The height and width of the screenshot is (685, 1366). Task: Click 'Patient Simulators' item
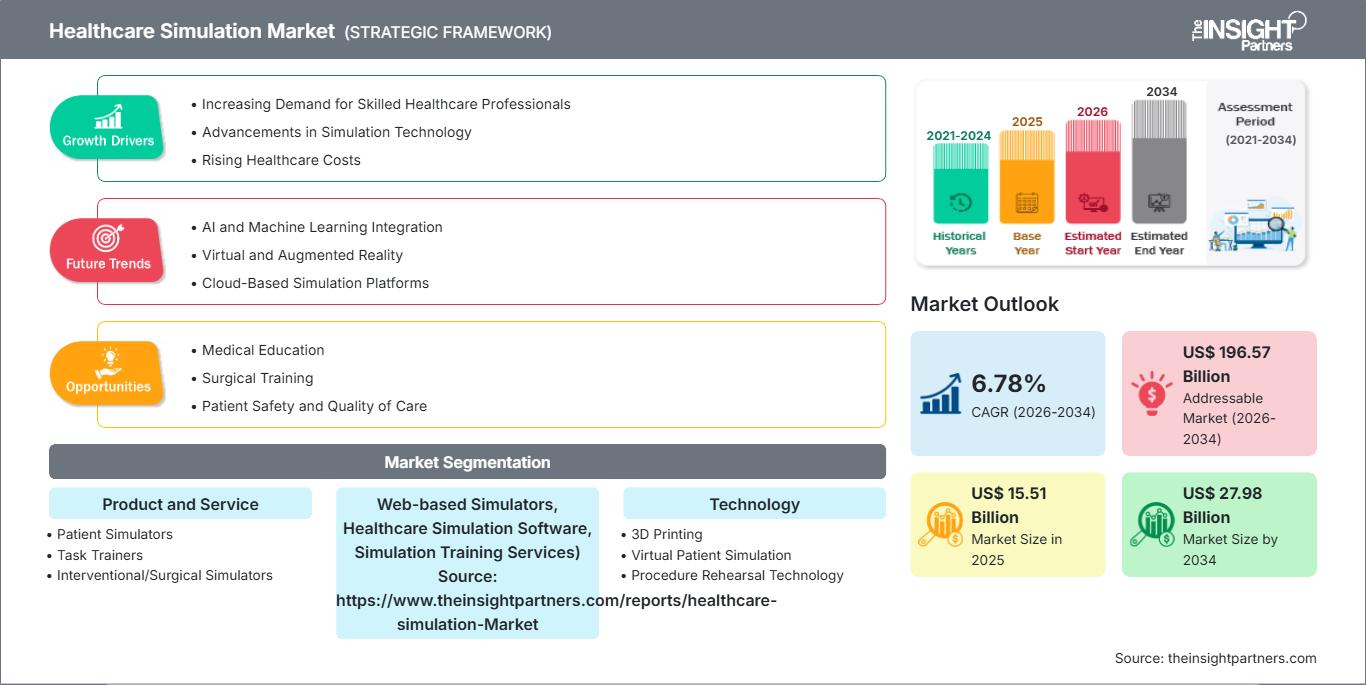pos(114,534)
